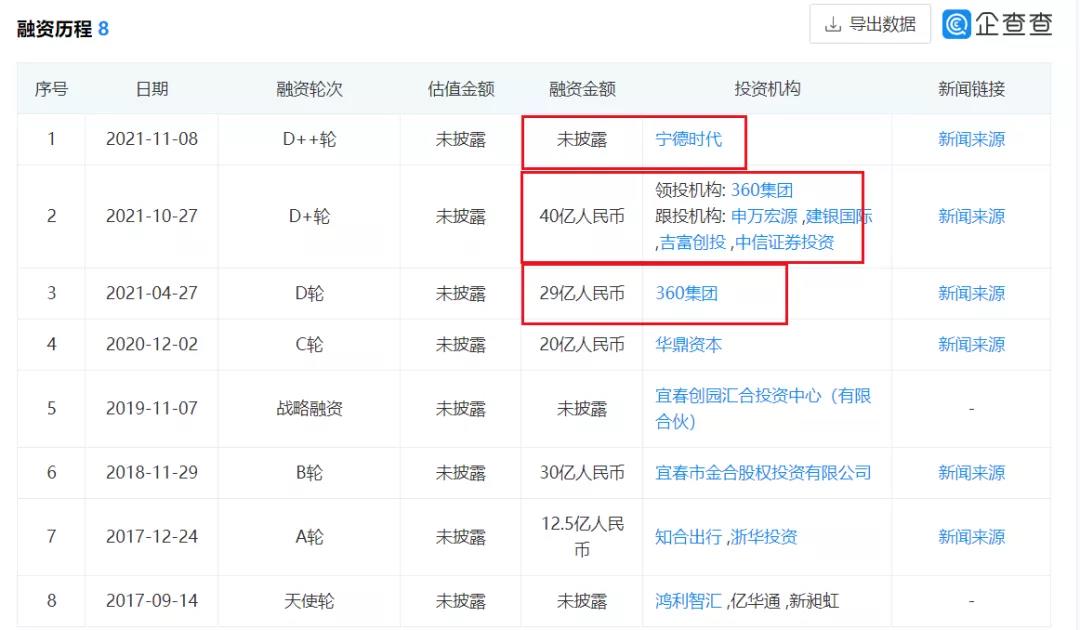
Task: Click the 融资金额 column header
Action: [582, 89]
